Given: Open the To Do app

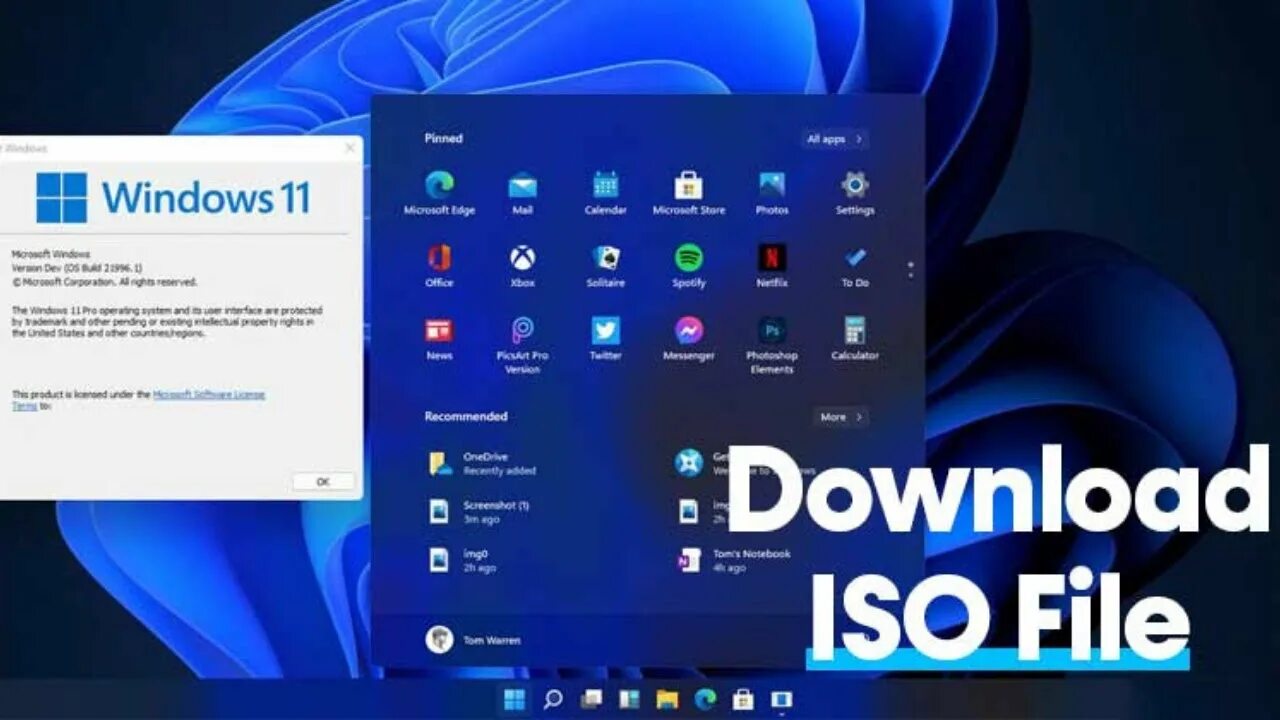Looking at the screenshot, I should [854, 266].
